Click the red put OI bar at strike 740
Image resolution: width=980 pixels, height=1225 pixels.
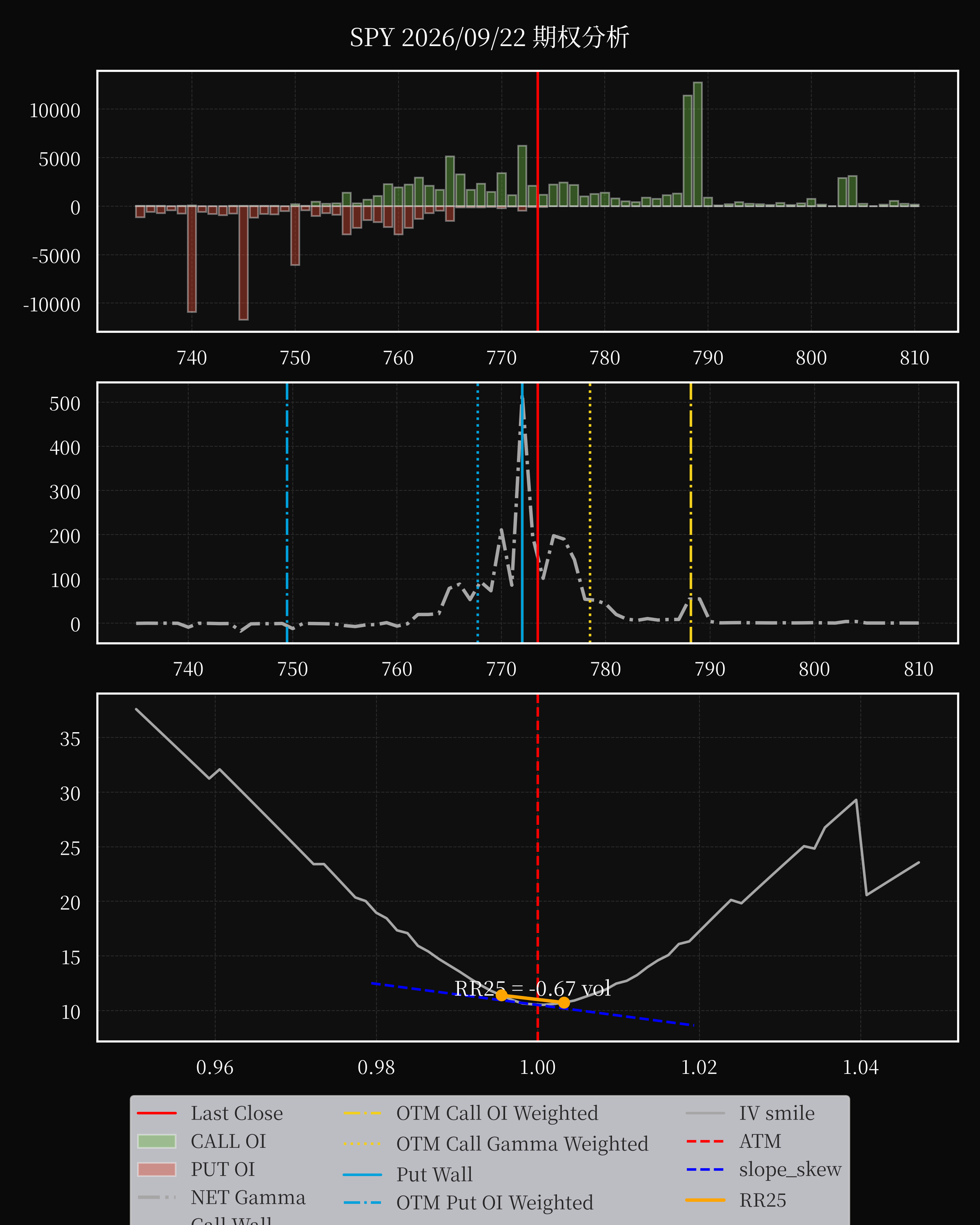[x=192, y=259]
